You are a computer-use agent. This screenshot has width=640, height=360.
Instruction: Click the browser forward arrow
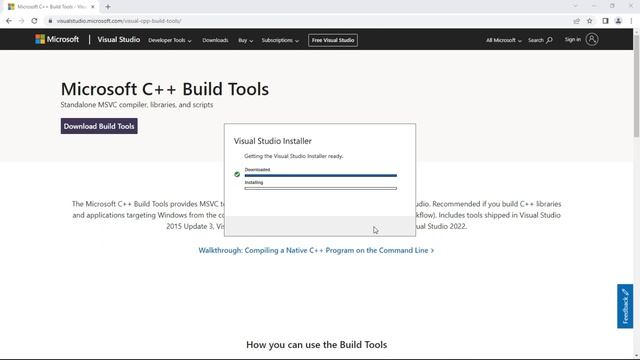click(x=22, y=21)
